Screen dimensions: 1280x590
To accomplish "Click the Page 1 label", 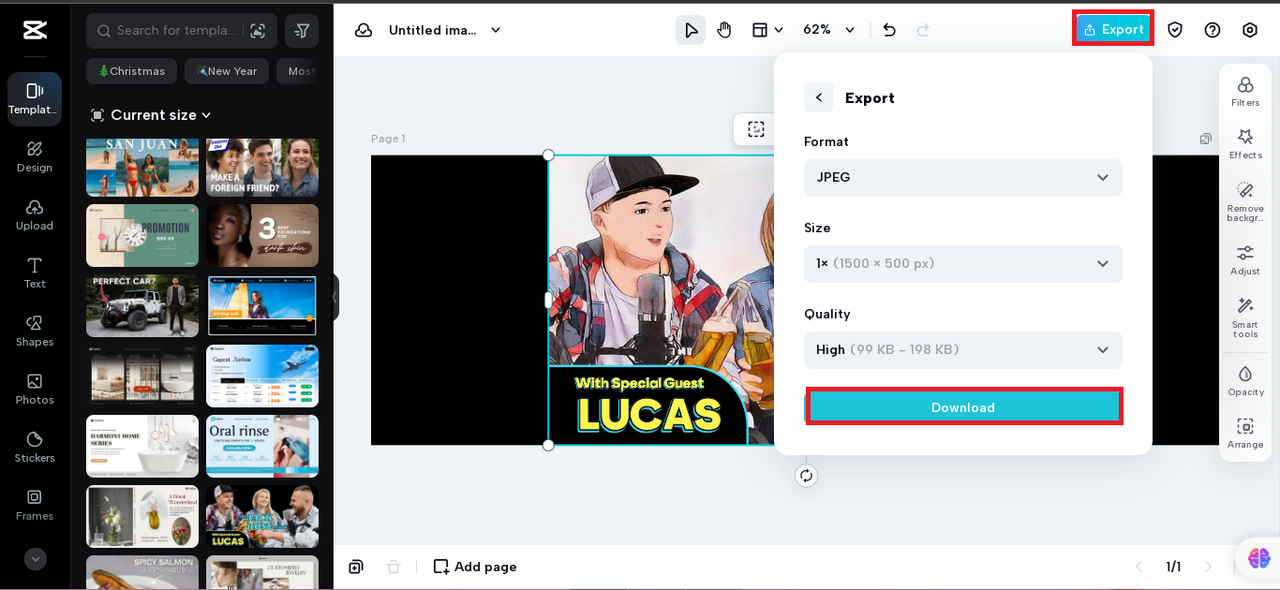I will pyautogui.click(x=388, y=139).
